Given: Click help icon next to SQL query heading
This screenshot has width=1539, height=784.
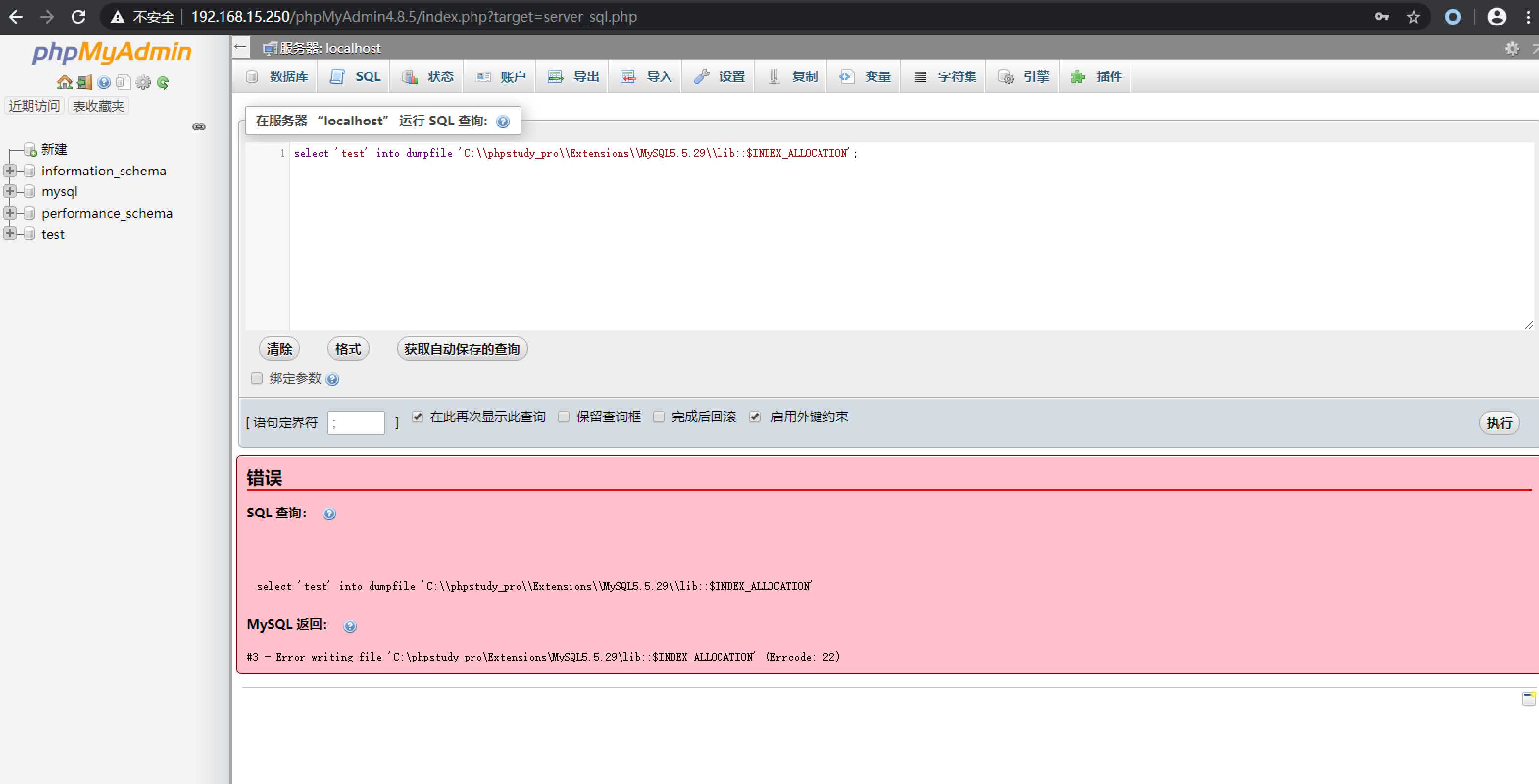Looking at the screenshot, I should 503,122.
